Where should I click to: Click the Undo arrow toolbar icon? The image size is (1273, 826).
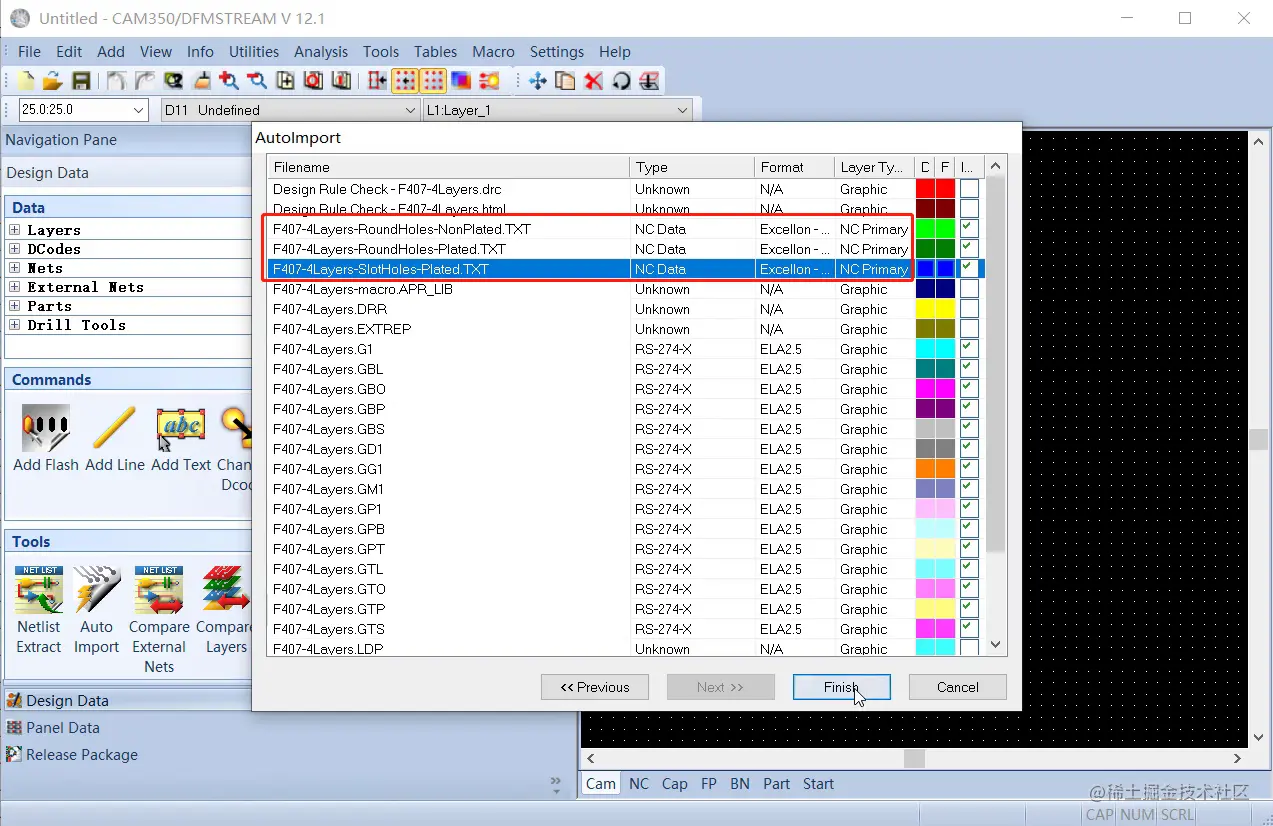tap(116, 81)
